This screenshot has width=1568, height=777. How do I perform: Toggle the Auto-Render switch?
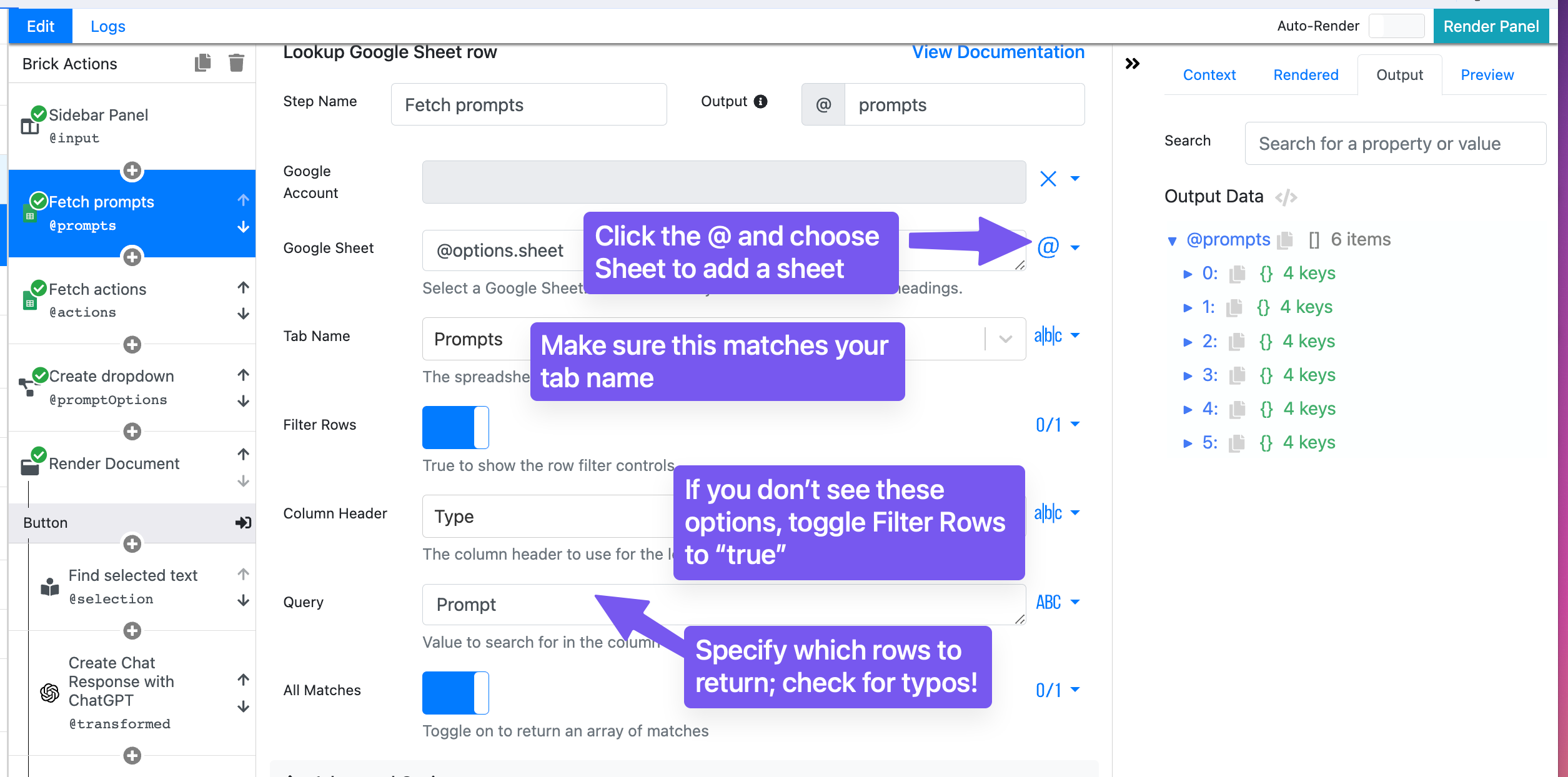pos(1396,26)
